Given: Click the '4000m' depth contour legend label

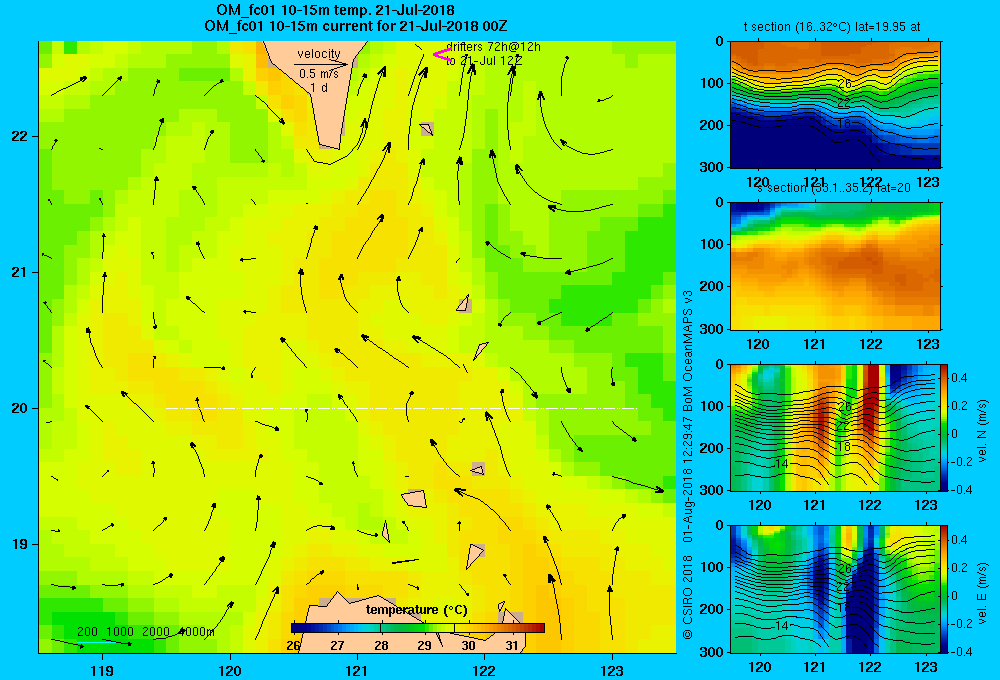Looking at the screenshot, I should click(x=197, y=632).
